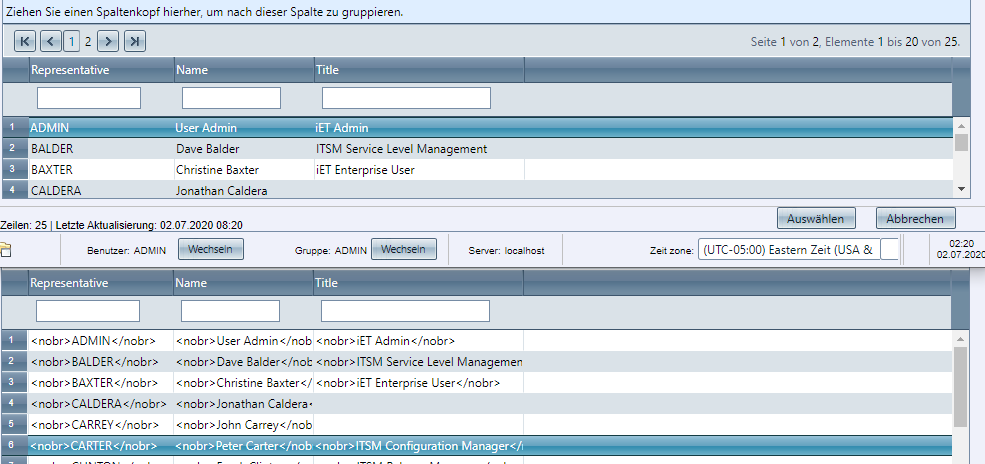Screen dimensions: 985x464
Task: Click row number 5 header lower grid
Action: point(14,424)
